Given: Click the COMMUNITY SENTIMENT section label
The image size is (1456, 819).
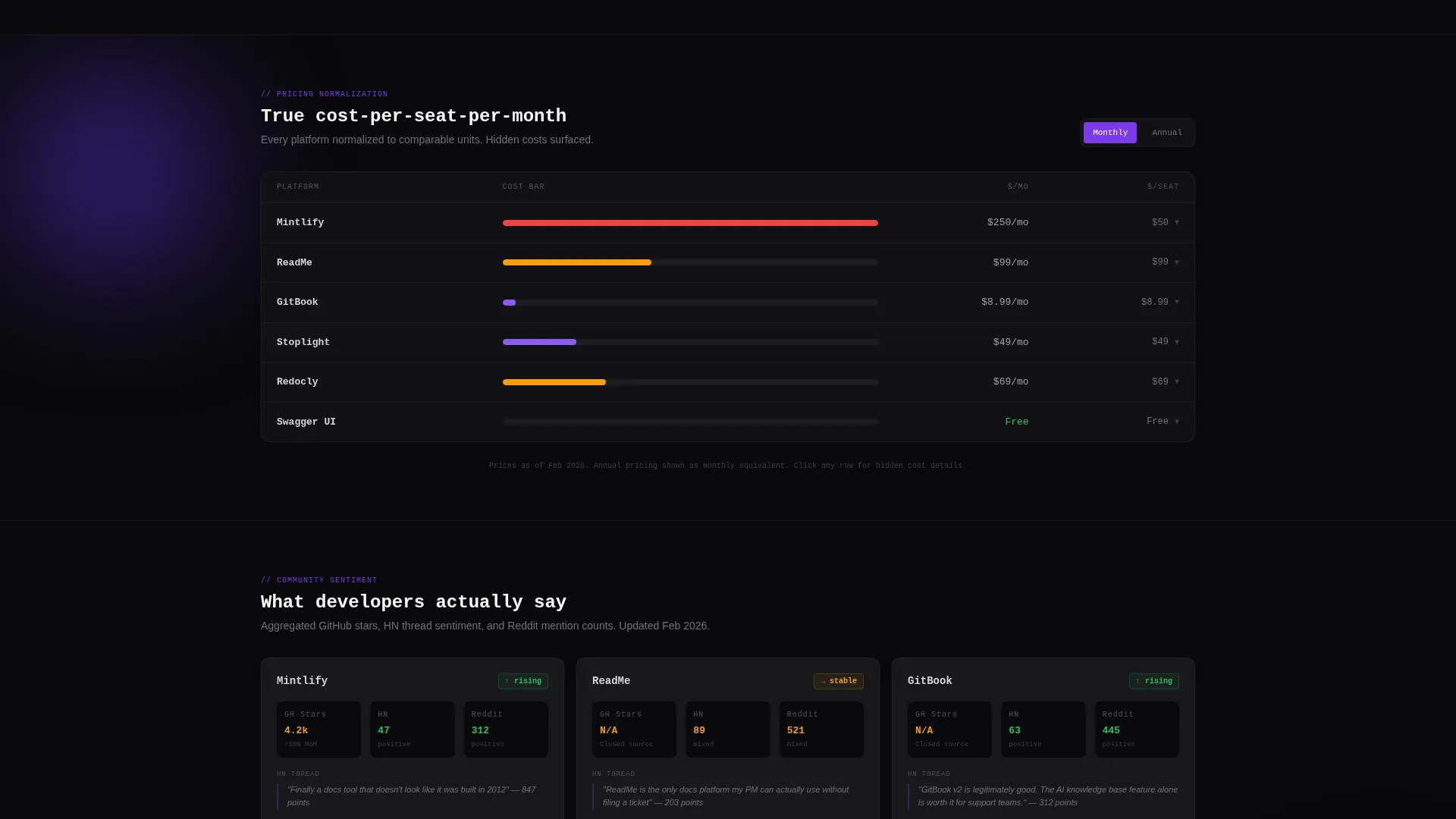Looking at the screenshot, I should (319, 580).
